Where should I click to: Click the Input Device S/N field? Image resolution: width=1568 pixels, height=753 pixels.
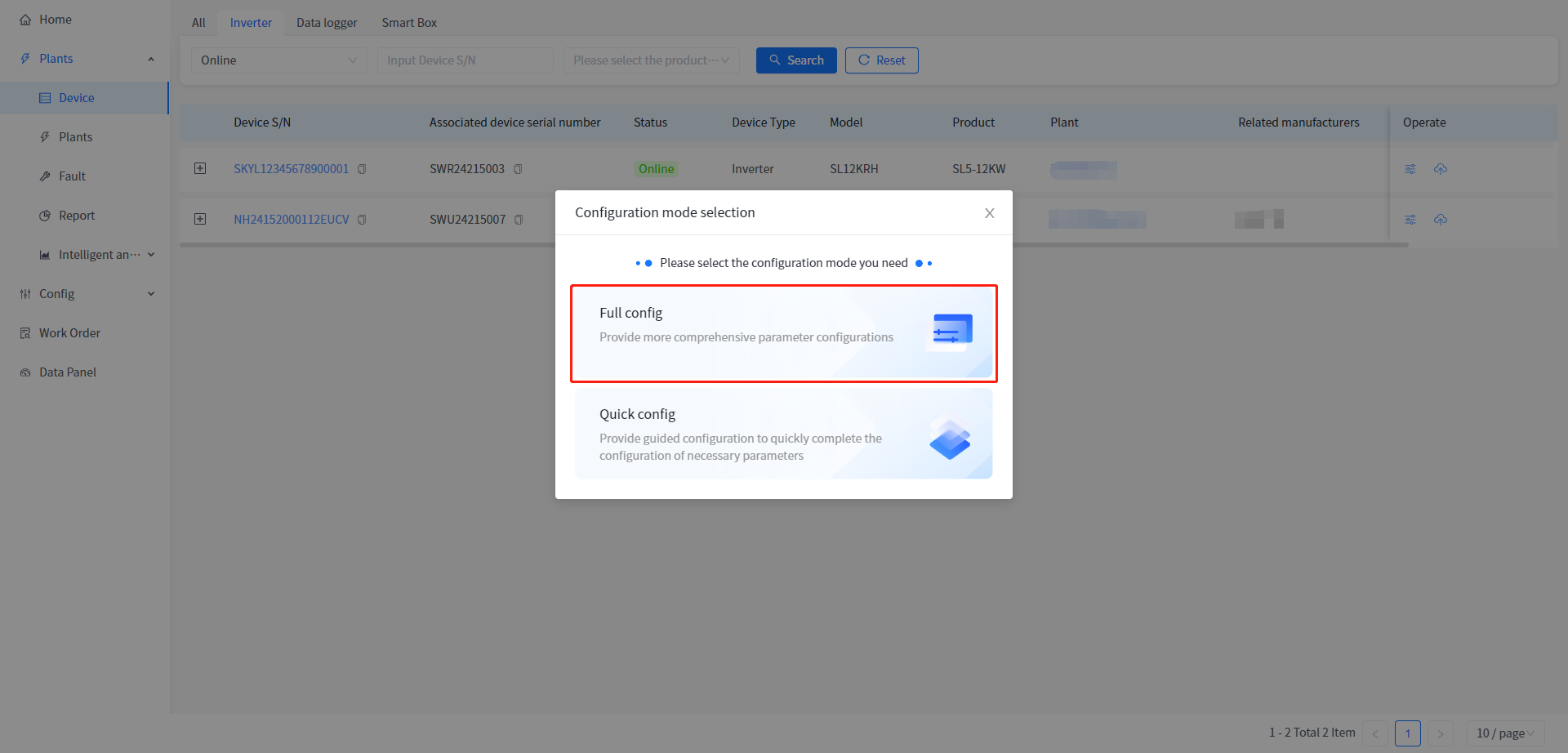click(x=465, y=60)
